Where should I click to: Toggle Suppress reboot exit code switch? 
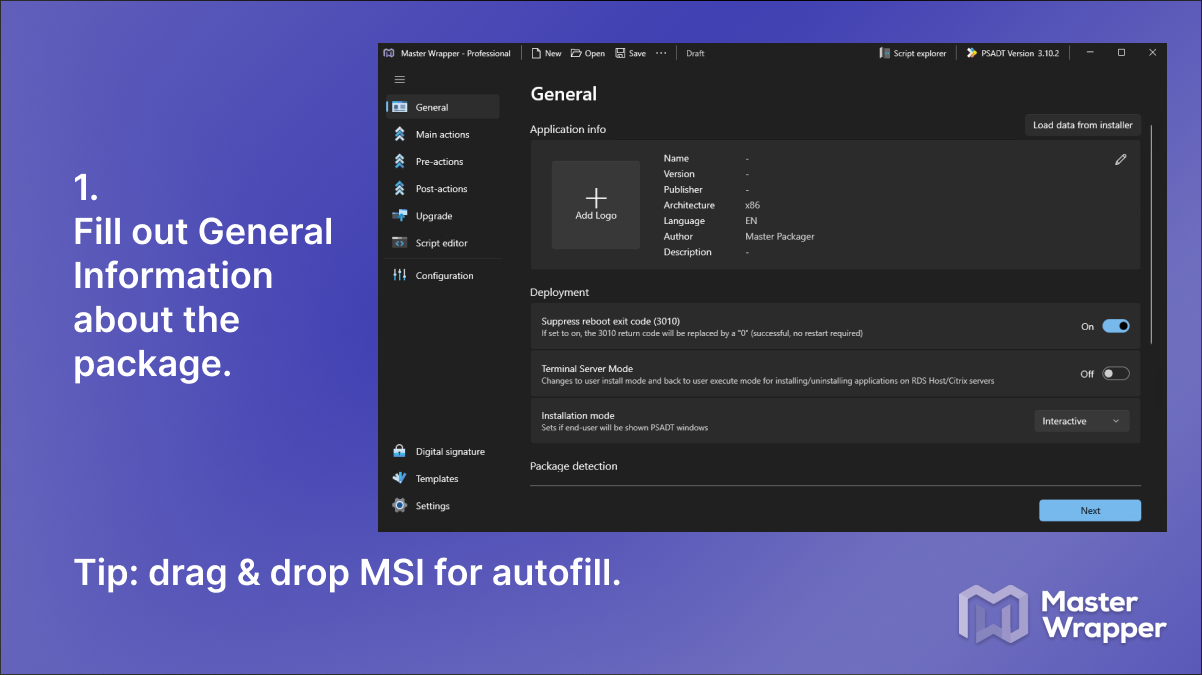1115,326
